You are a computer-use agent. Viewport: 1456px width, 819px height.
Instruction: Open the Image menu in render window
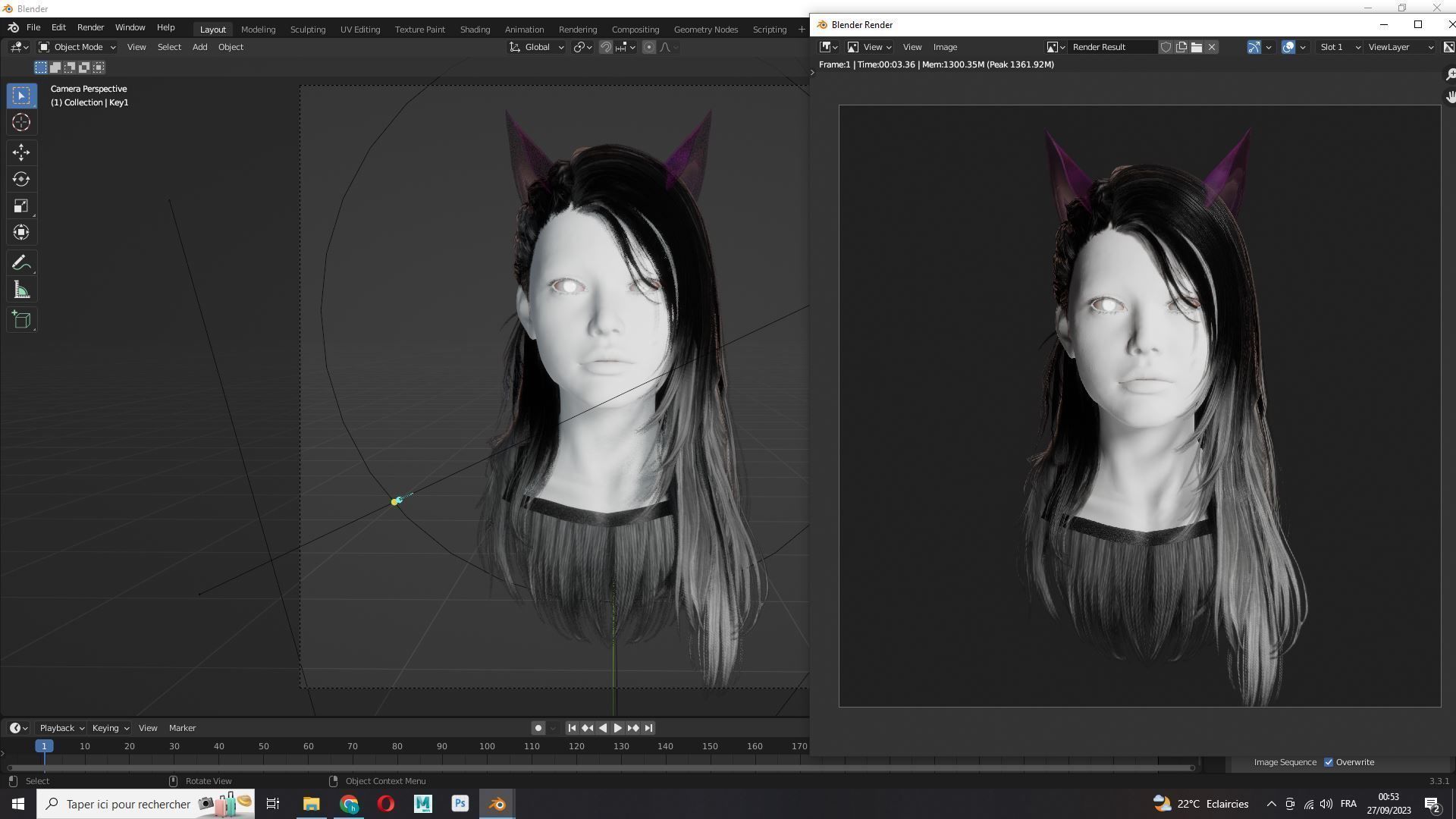(945, 47)
